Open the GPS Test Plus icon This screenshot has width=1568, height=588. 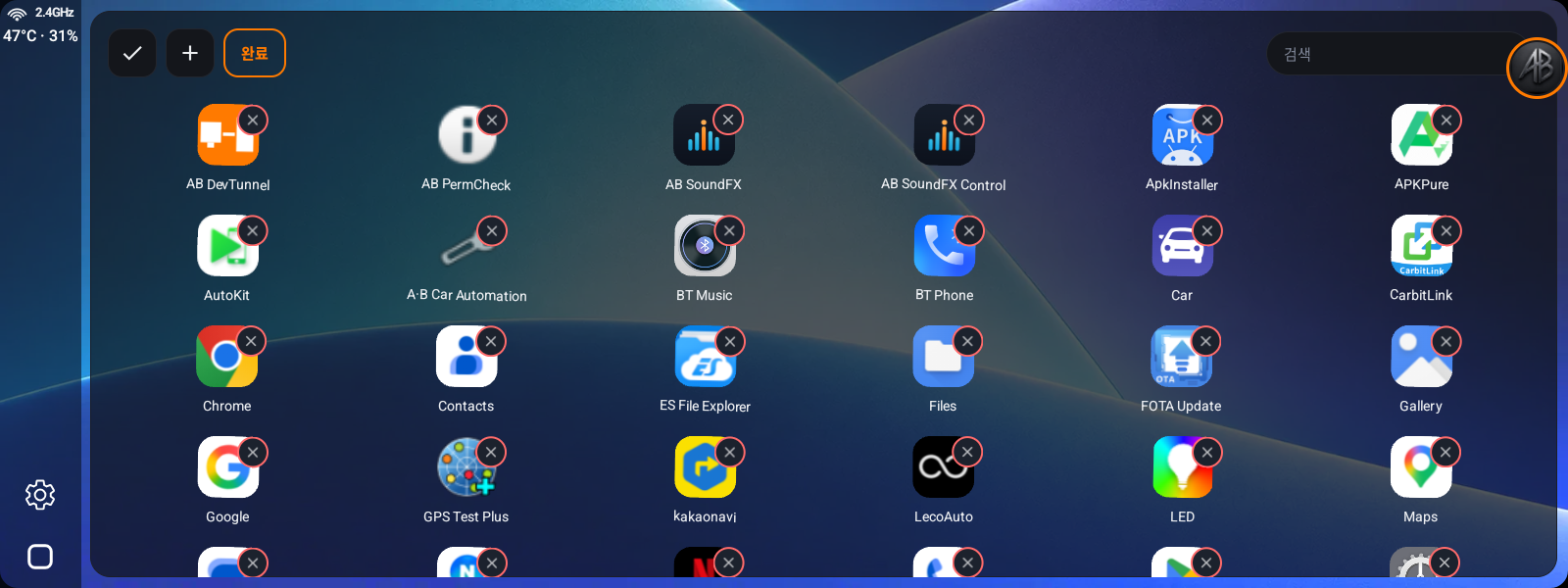[466, 467]
